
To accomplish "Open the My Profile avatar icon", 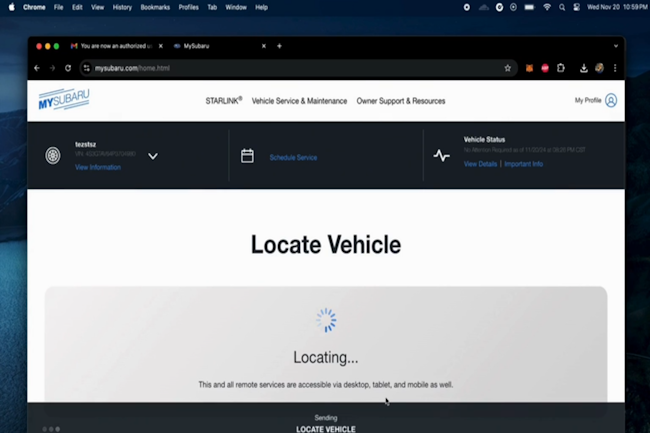I will coord(611,100).
